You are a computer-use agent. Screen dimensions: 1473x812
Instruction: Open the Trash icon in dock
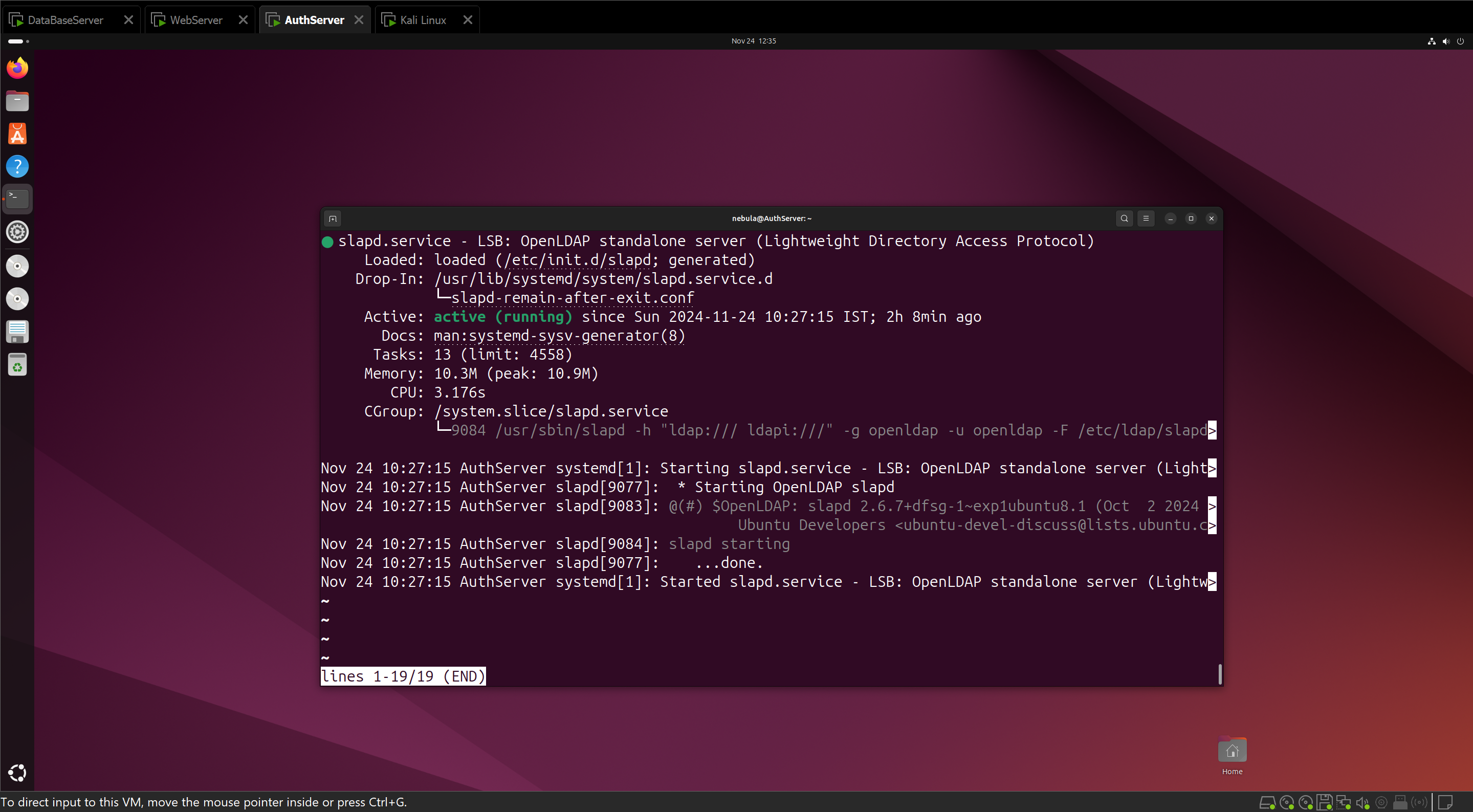click(17, 365)
